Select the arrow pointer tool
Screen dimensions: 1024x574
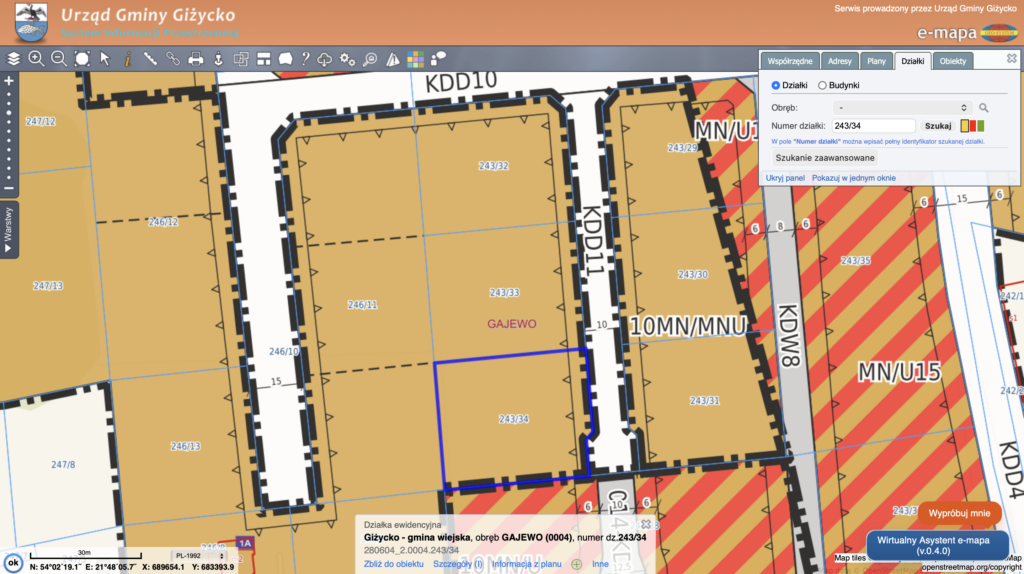104,59
